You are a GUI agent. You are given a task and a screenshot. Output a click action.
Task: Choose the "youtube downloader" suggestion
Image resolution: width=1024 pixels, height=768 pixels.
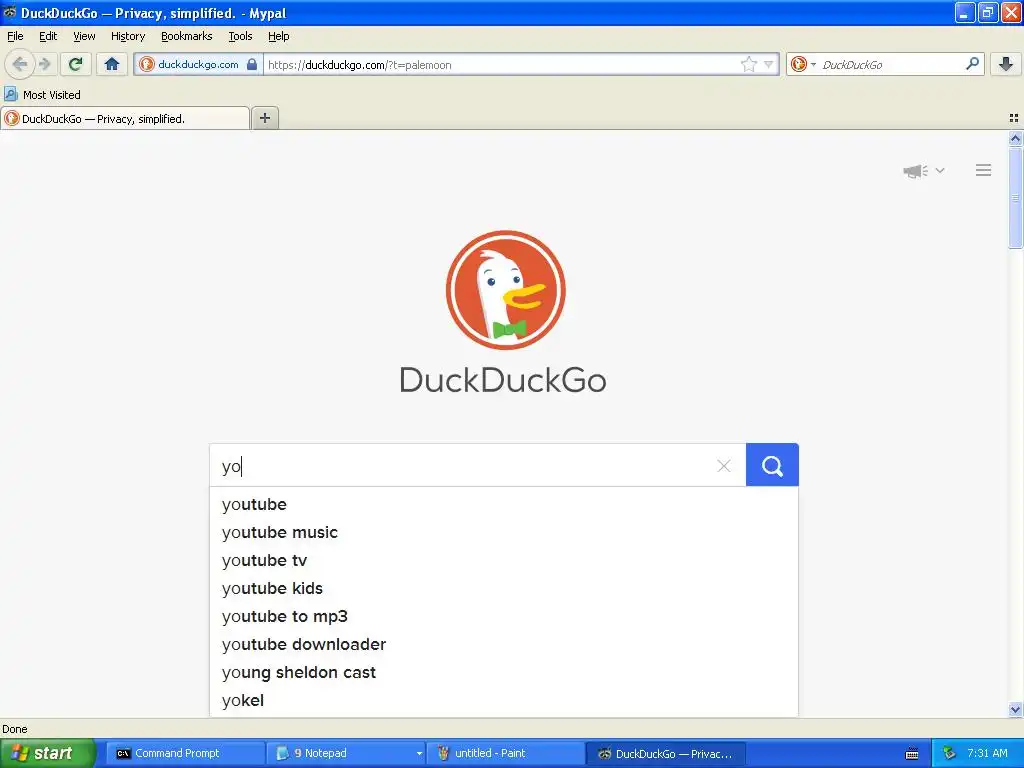(504, 645)
